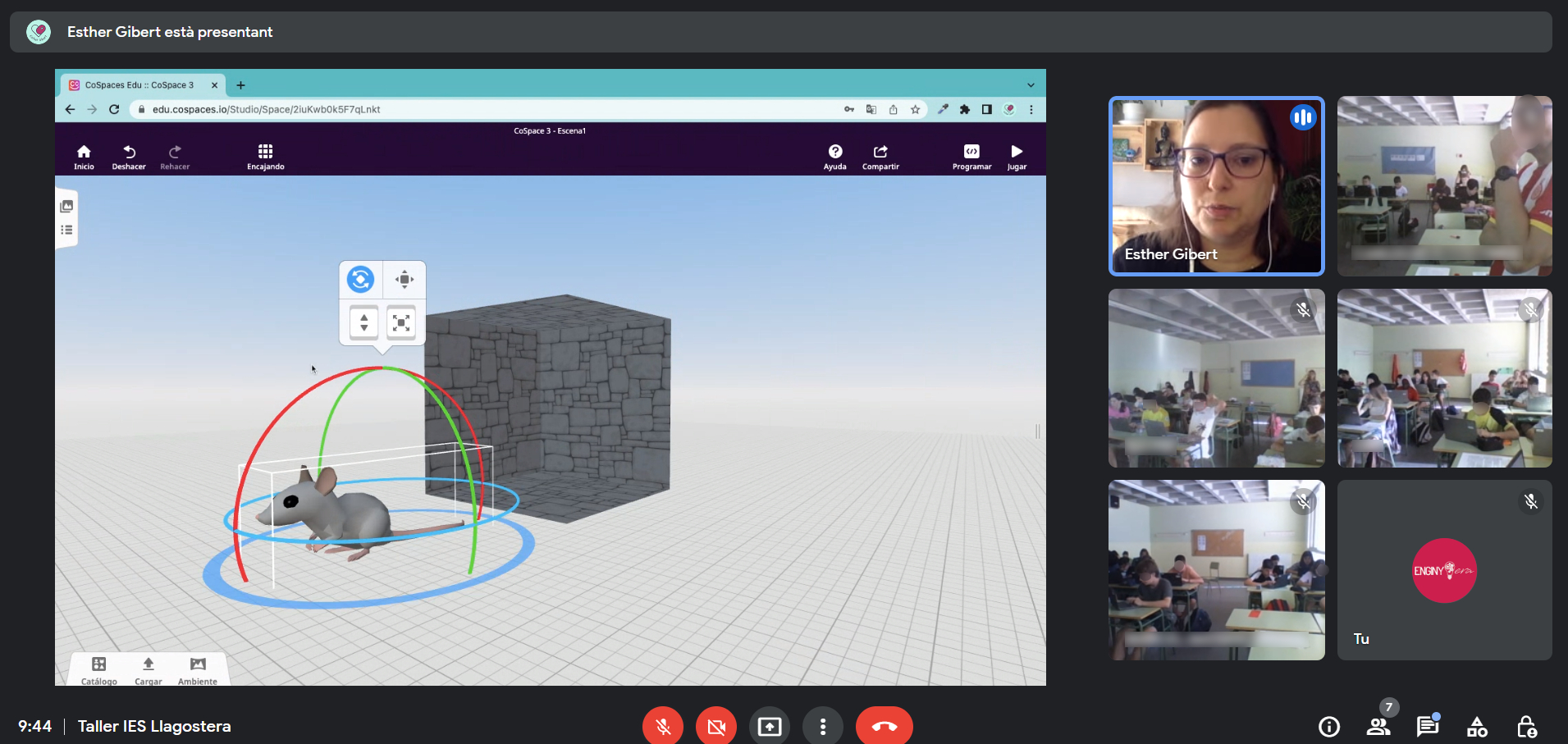Open the scenes panel icon on left sidebar
The image size is (1568, 744).
(x=66, y=207)
